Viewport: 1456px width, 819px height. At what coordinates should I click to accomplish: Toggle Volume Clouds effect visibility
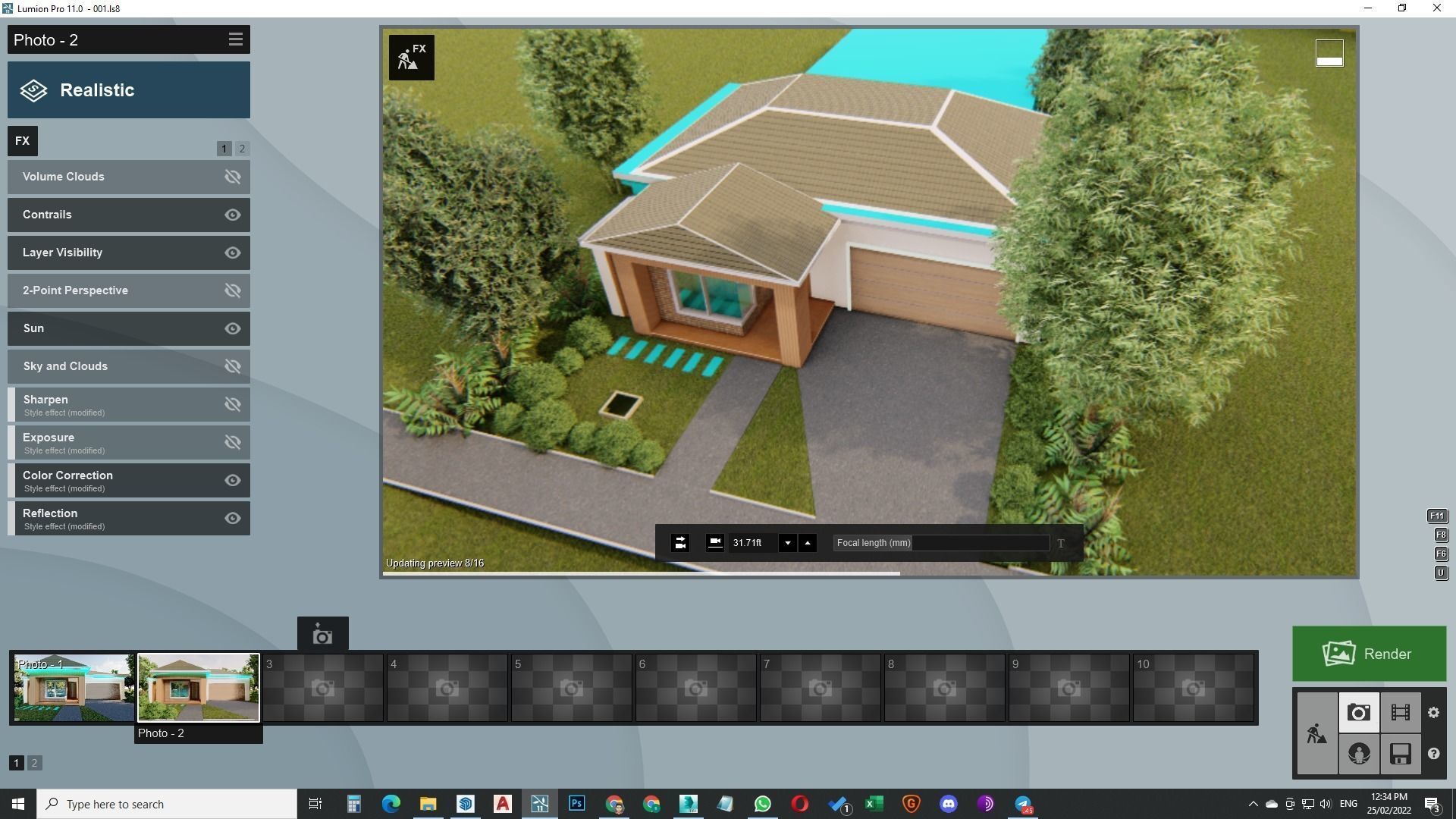coord(233,177)
